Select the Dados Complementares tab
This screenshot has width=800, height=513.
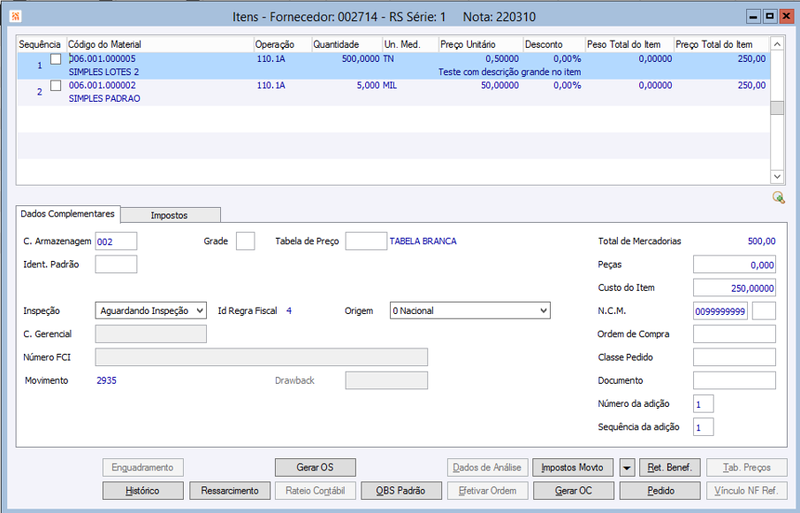coord(68,214)
